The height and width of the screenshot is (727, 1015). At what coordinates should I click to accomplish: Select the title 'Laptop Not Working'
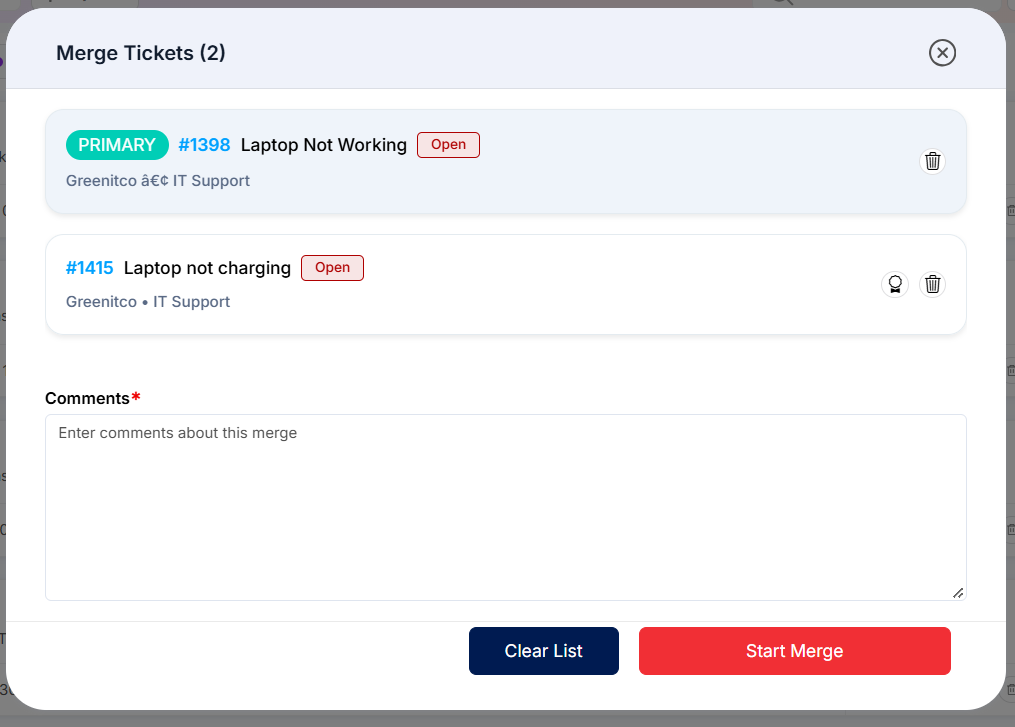(x=324, y=145)
